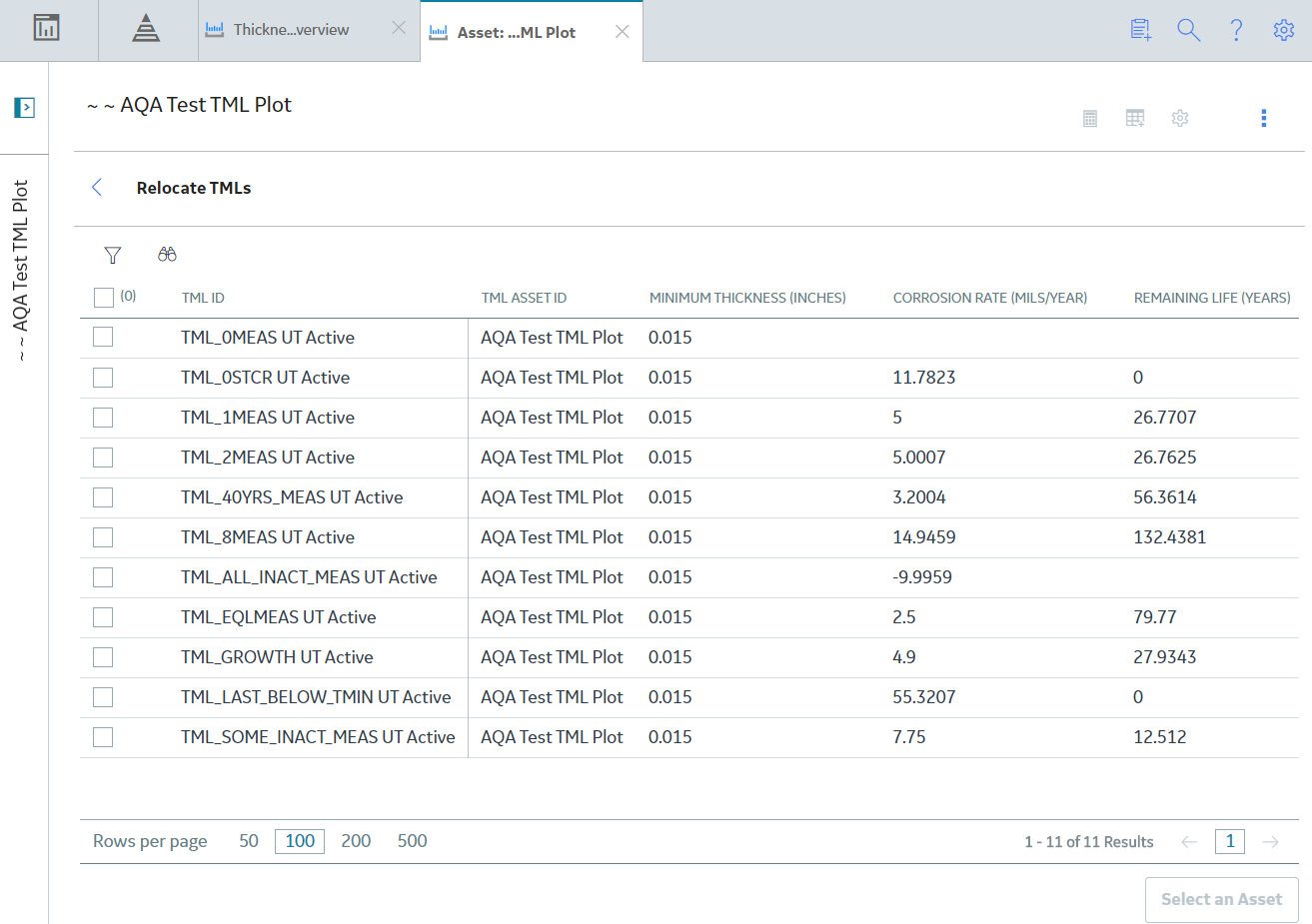The image size is (1312, 924).
Task: Sort by Corrosion Rate (Mils/Year) header
Action: point(990,298)
